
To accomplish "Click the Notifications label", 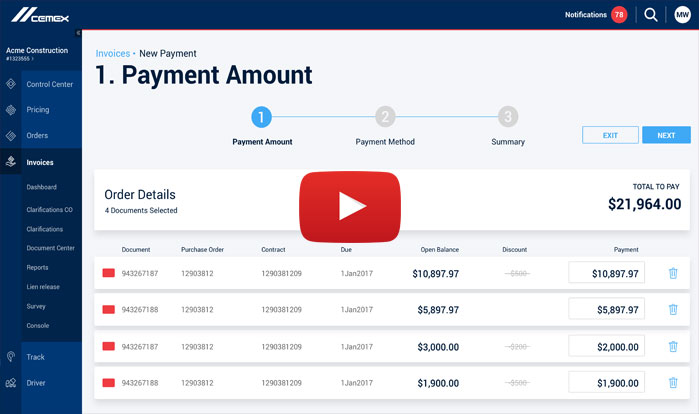I will point(586,15).
